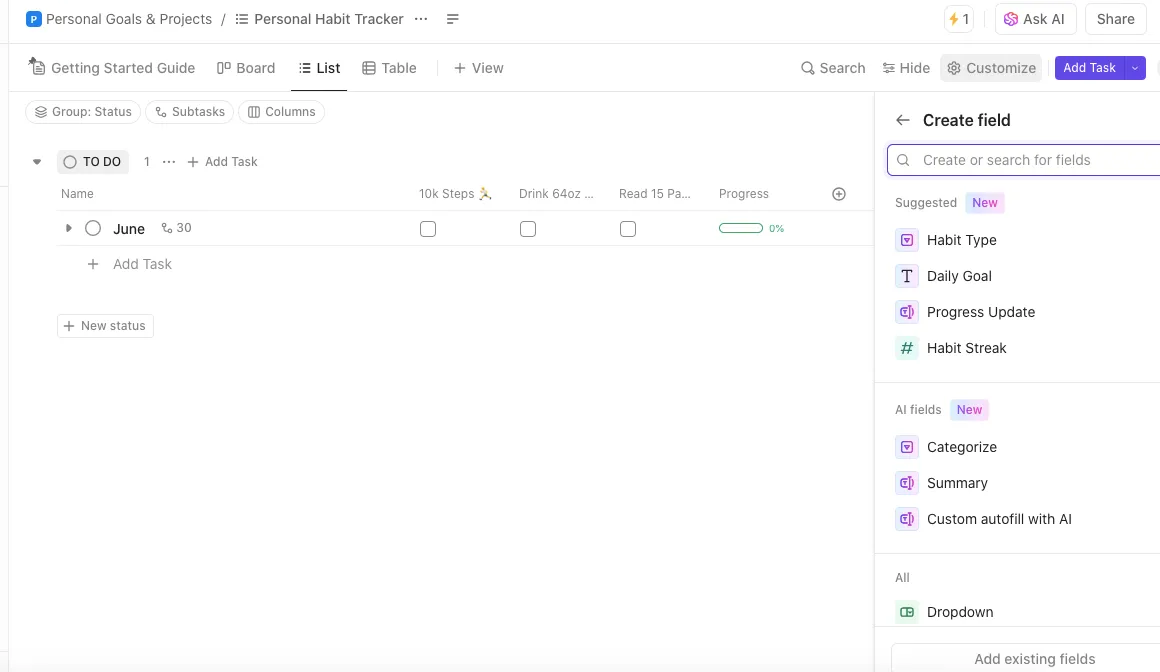Open the Customize panel
This screenshot has width=1160, height=672.
[x=991, y=68]
